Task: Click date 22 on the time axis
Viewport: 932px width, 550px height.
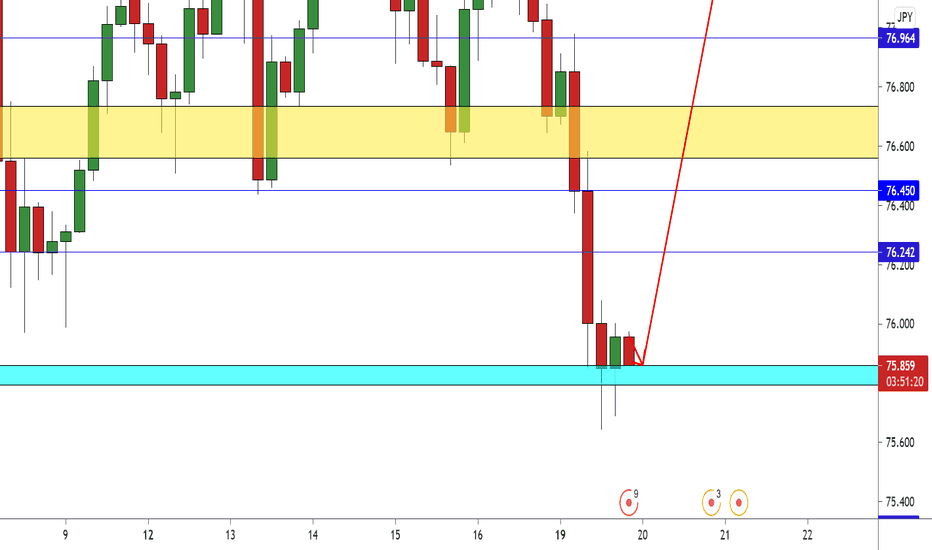Action: click(x=807, y=535)
